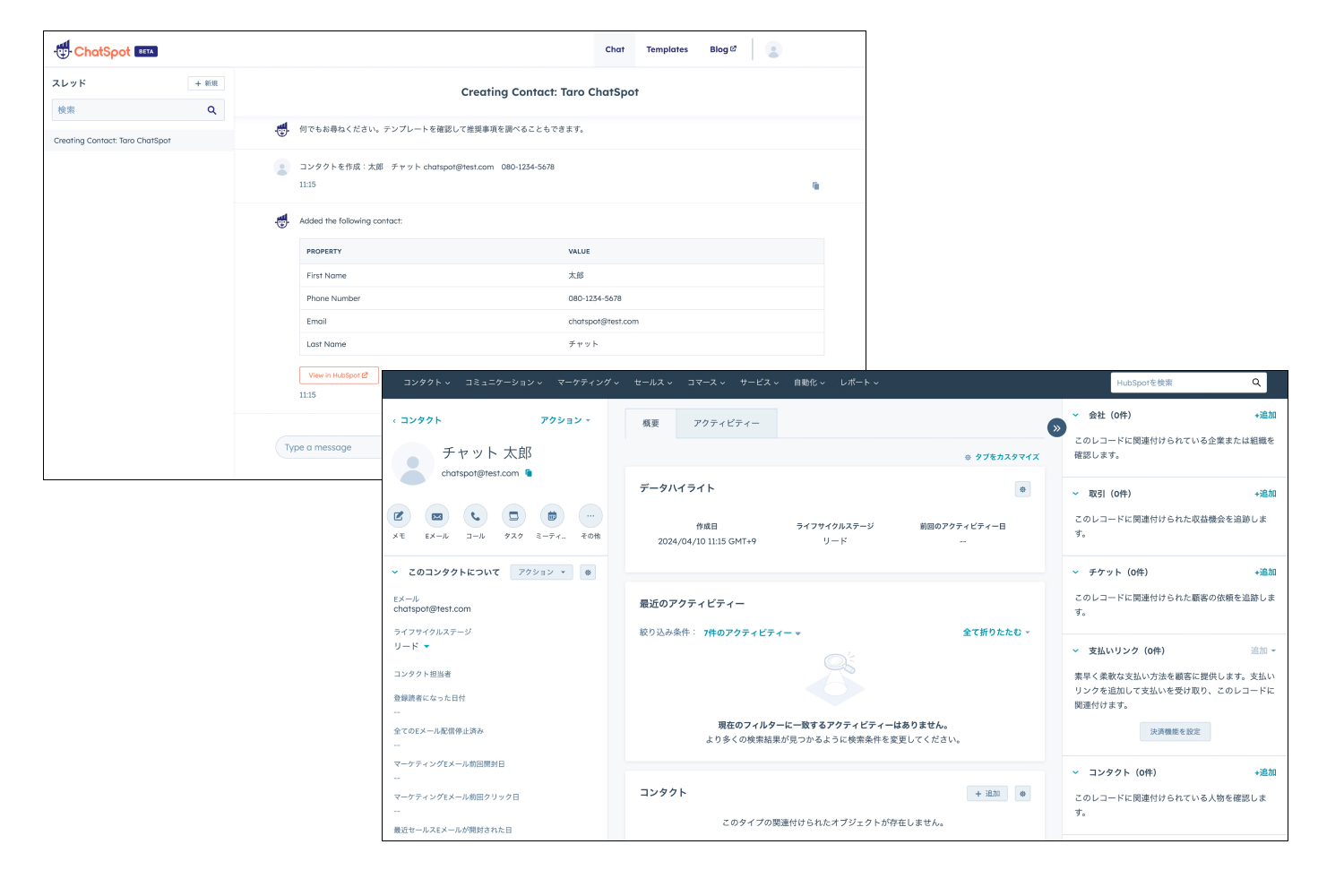Add a ticket via チケット +追加

pos(1265,572)
